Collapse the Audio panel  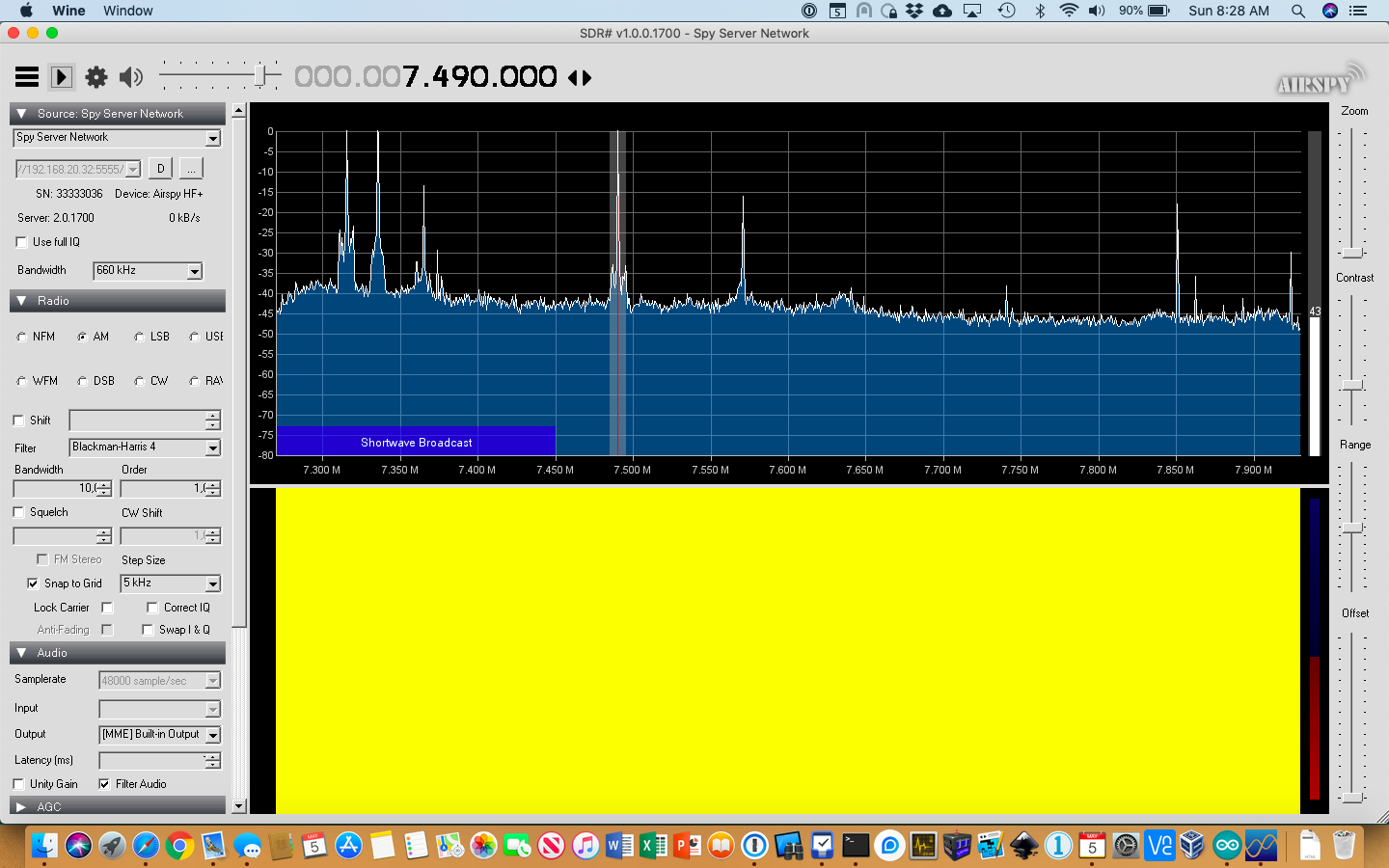click(21, 653)
